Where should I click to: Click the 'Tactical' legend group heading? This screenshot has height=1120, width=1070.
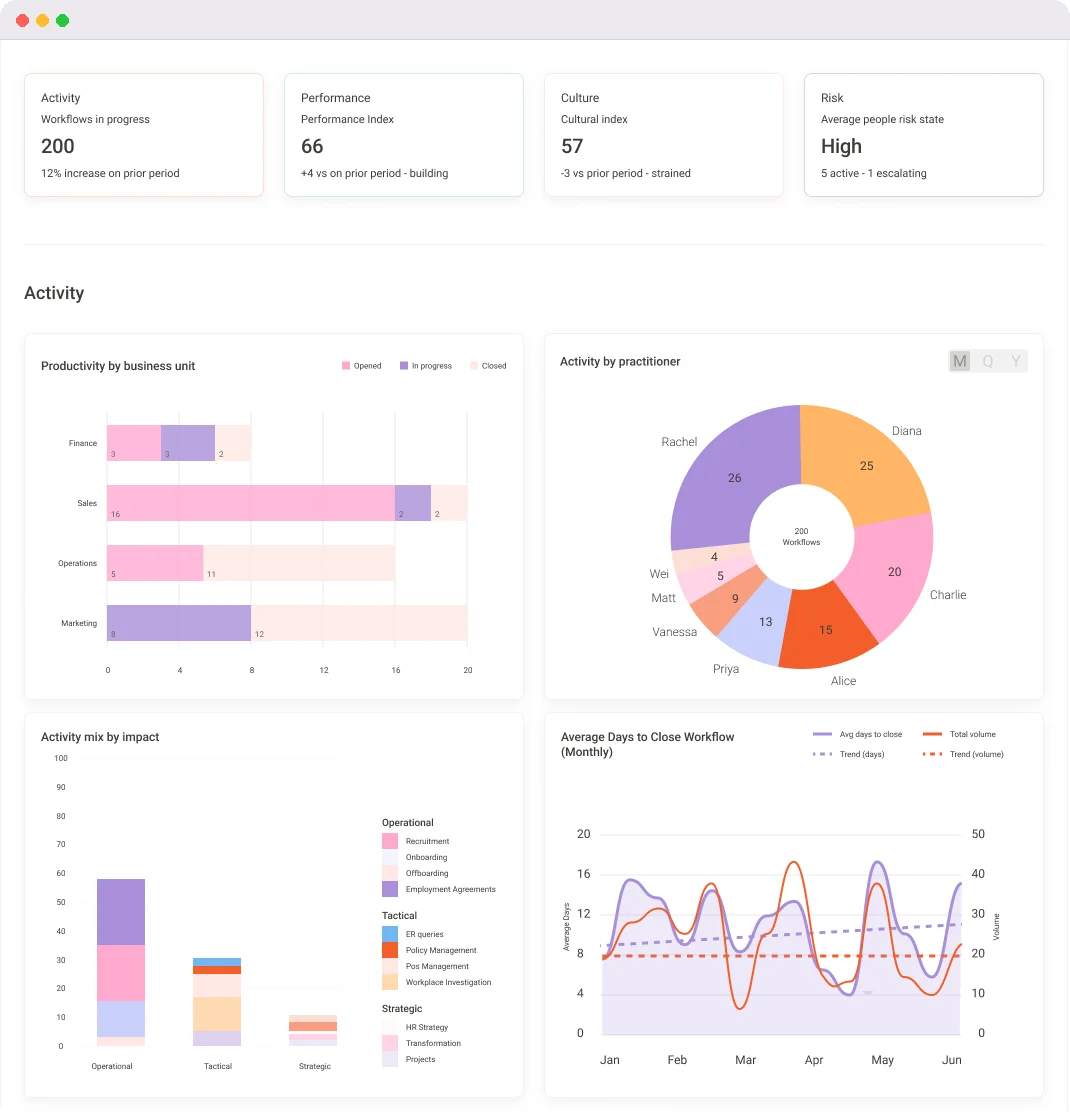coord(399,916)
